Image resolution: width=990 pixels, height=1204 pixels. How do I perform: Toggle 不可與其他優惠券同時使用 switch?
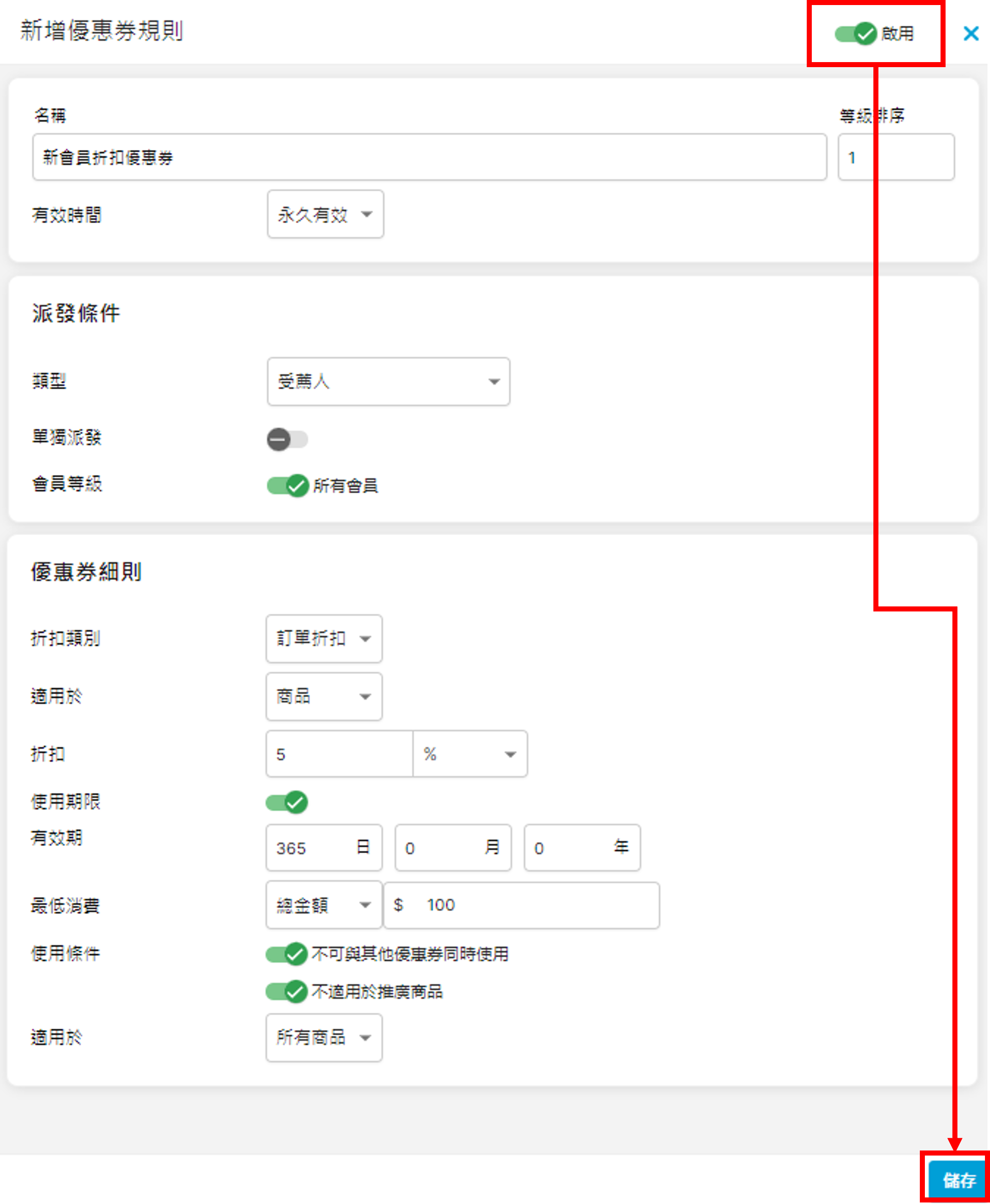pyautogui.click(x=286, y=954)
